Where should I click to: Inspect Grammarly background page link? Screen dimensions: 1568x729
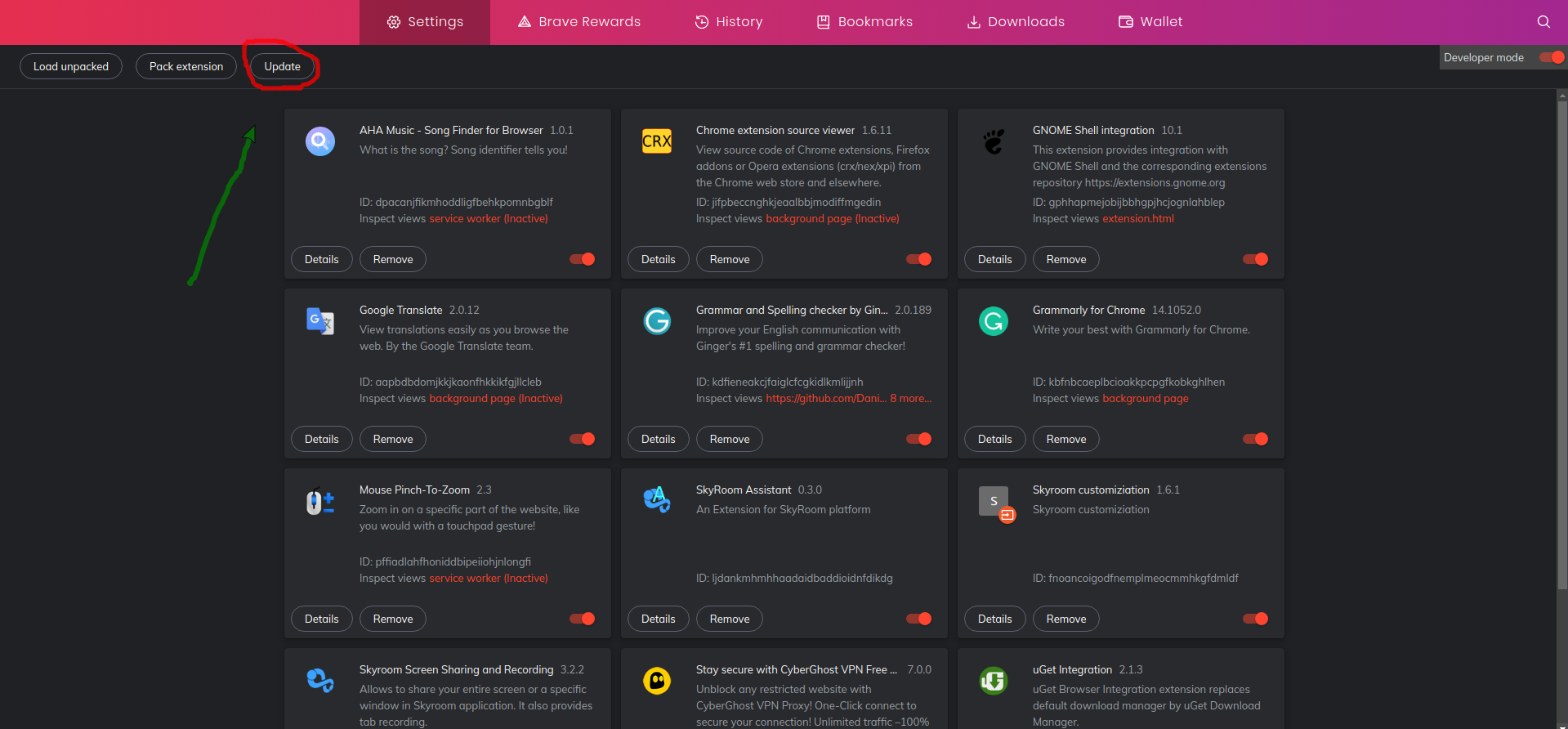(1146, 399)
